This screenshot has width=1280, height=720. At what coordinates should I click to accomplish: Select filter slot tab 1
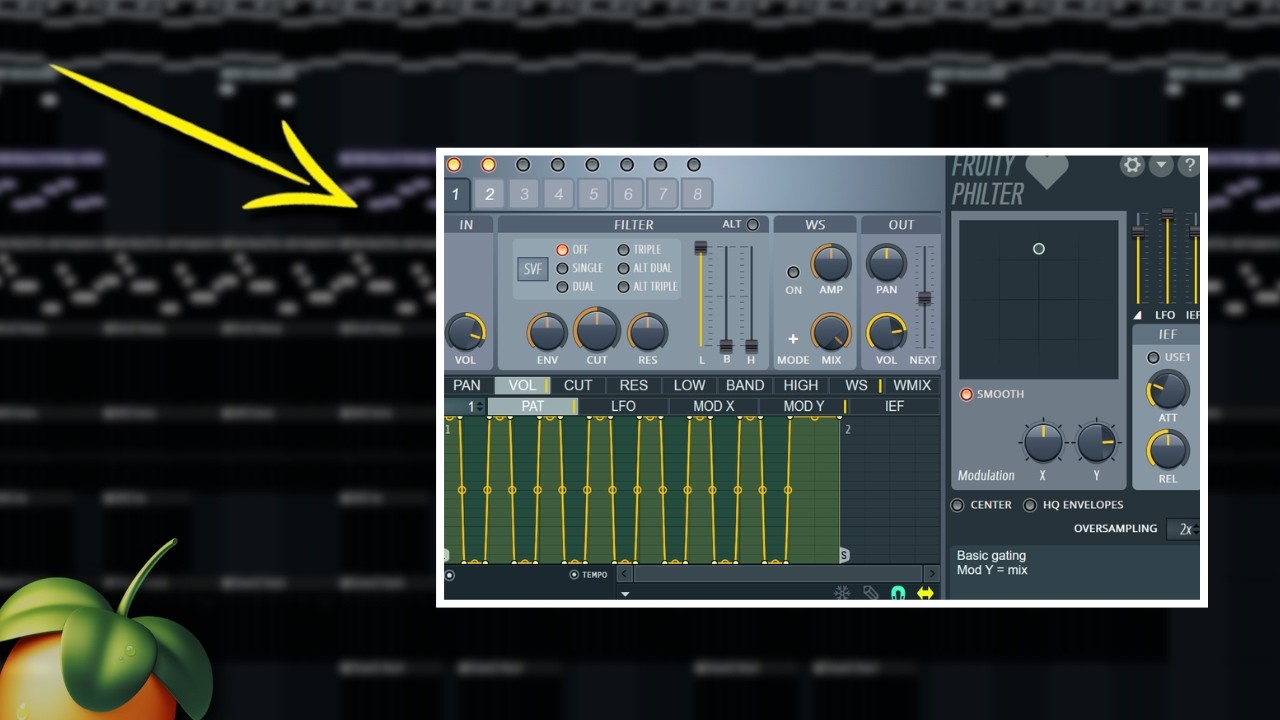pyautogui.click(x=455, y=194)
